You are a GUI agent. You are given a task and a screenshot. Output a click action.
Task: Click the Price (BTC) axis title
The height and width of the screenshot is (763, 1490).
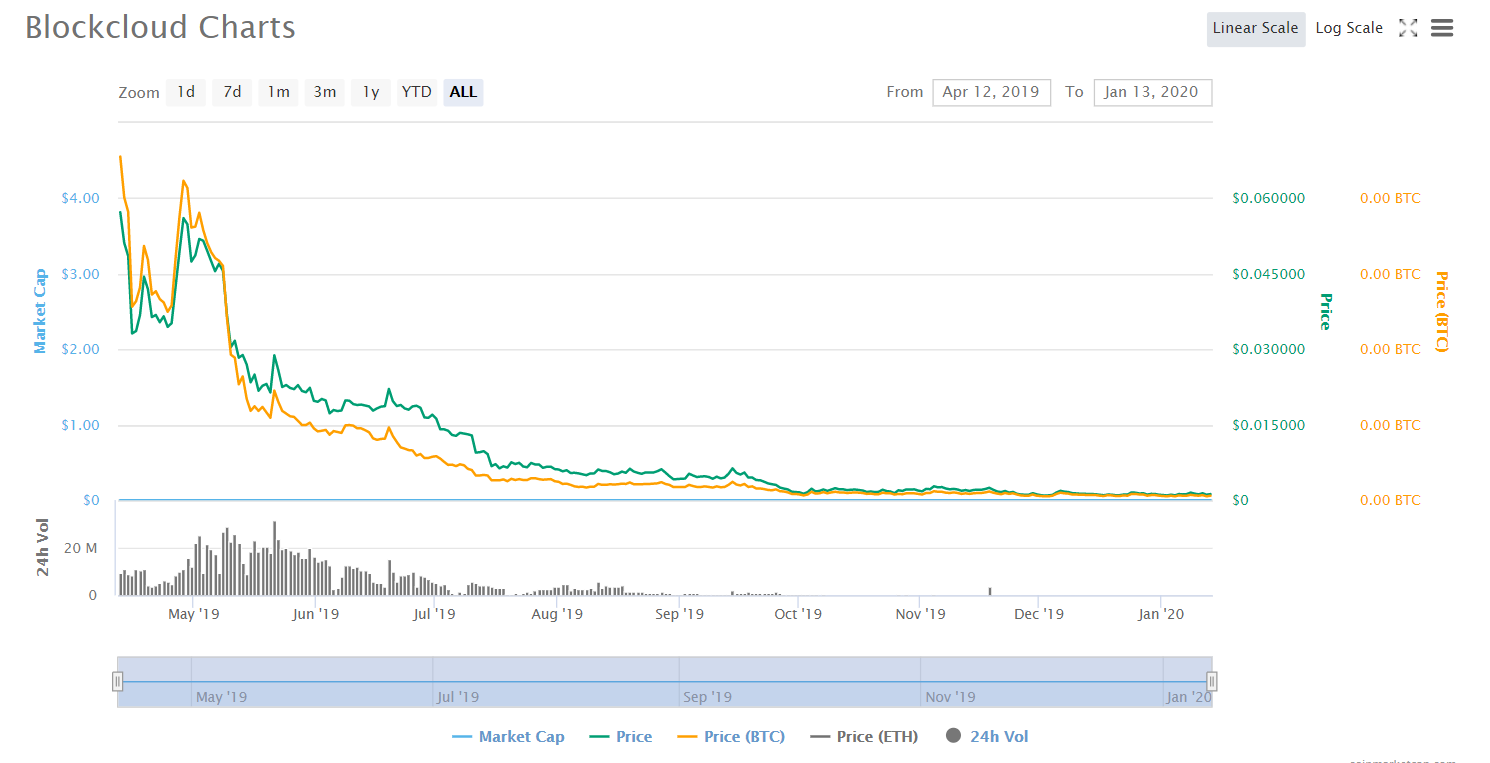[x=1441, y=311]
